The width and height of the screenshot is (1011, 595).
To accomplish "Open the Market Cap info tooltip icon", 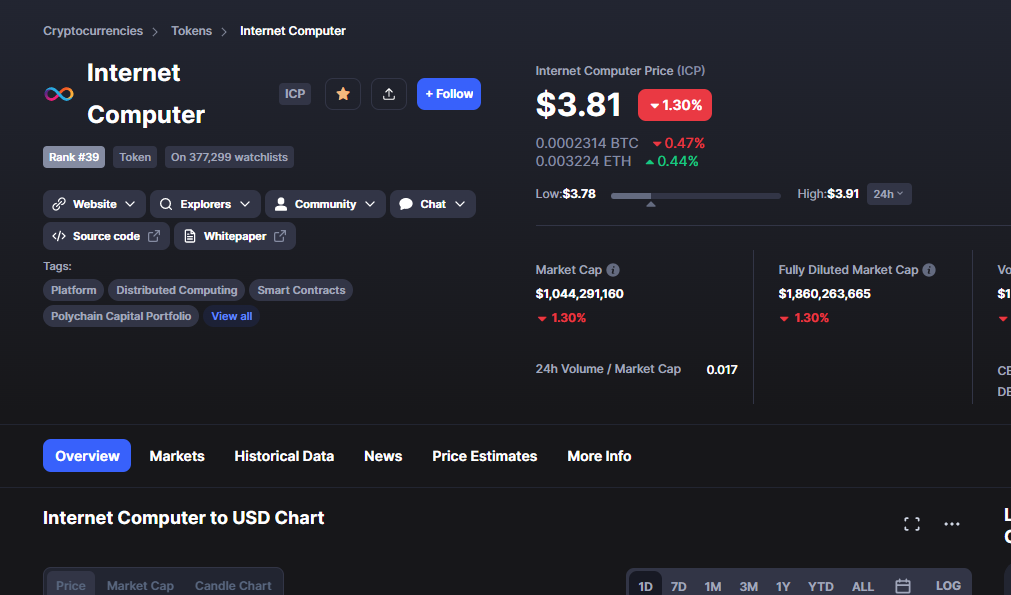I will (613, 270).
